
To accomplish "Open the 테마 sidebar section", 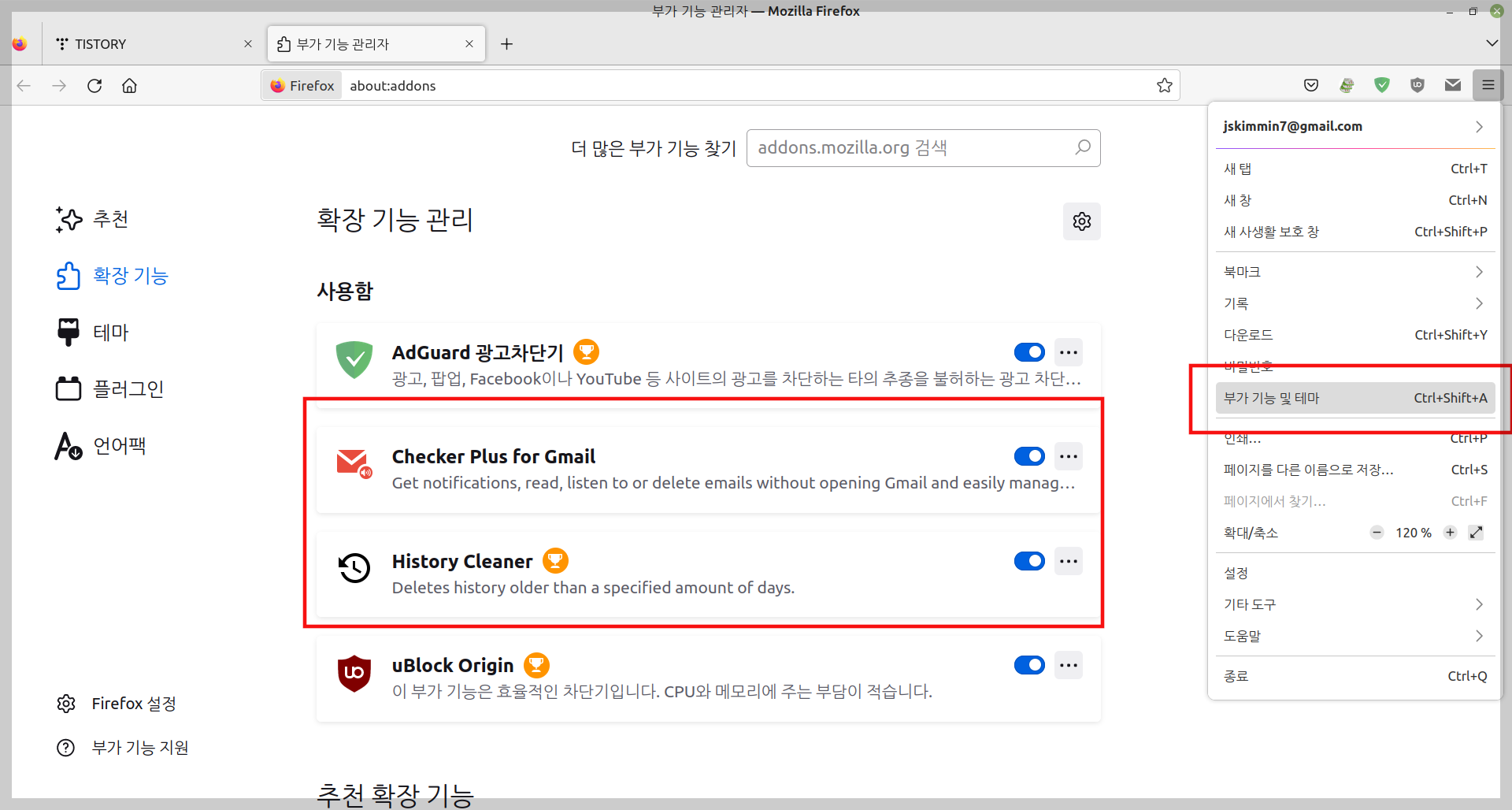I will [x=109, y=332].
